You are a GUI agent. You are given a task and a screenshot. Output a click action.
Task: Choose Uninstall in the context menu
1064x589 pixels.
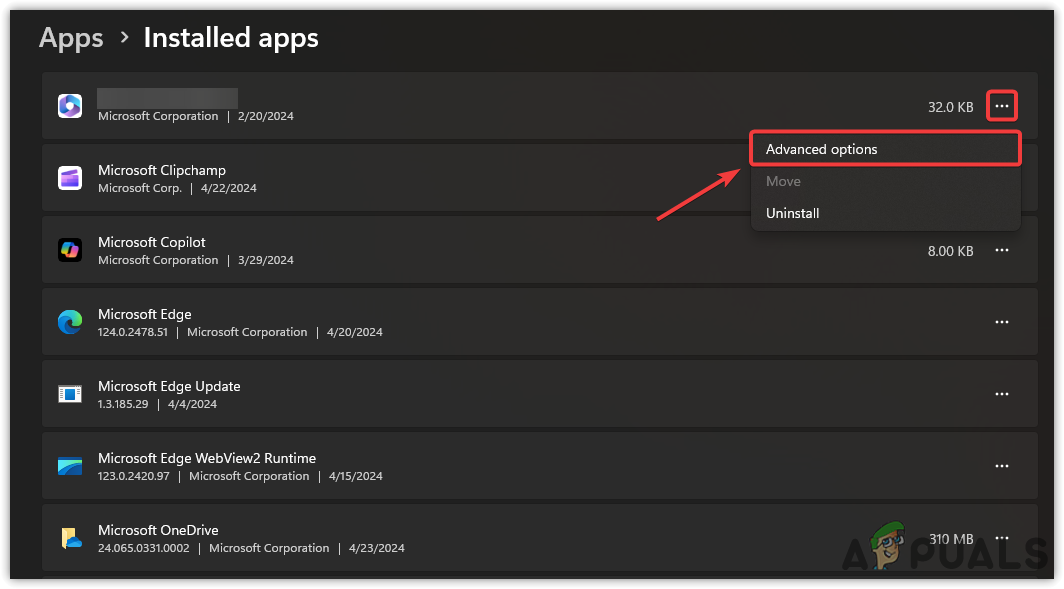point(793,213)
